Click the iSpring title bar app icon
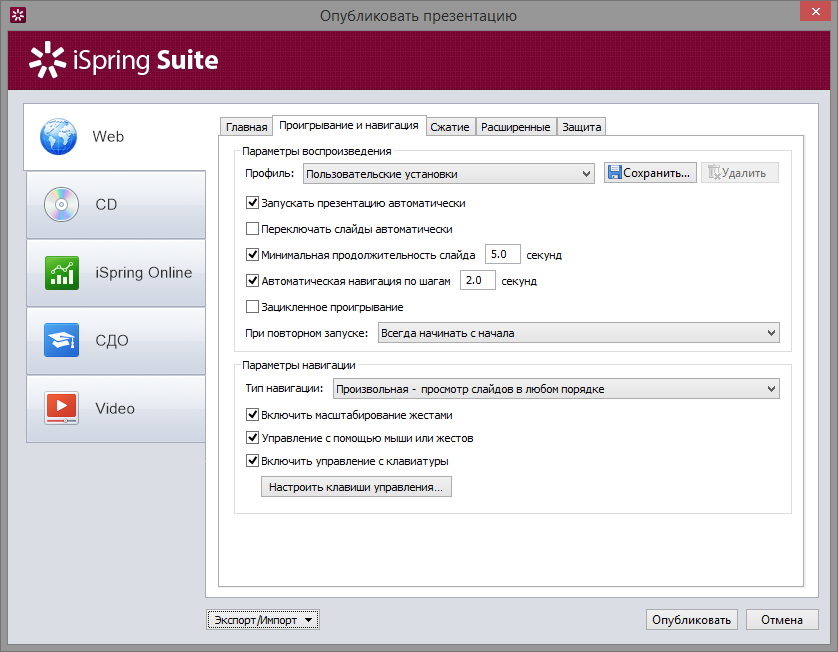This screenshot has width=838, height=652. point(18,15)
